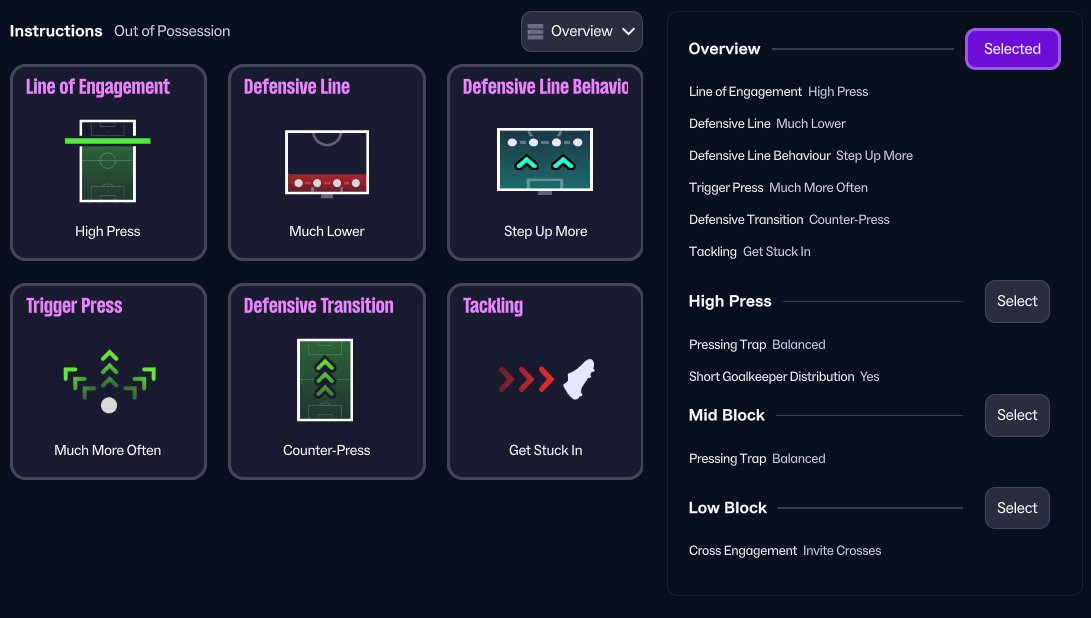Click the Defensive Line pitch diagram icon
The width and height of the screenshot is (1091, 618).
(327, 161)
